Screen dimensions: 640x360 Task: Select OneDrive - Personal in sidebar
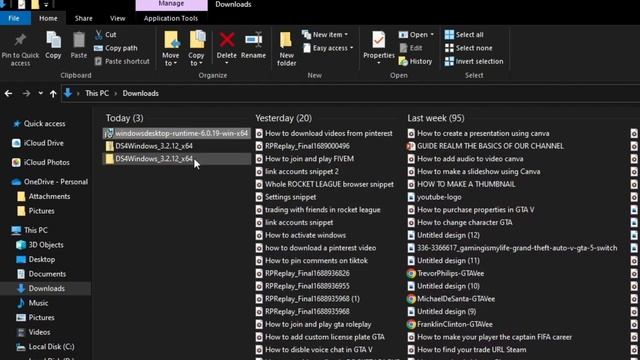56,182
